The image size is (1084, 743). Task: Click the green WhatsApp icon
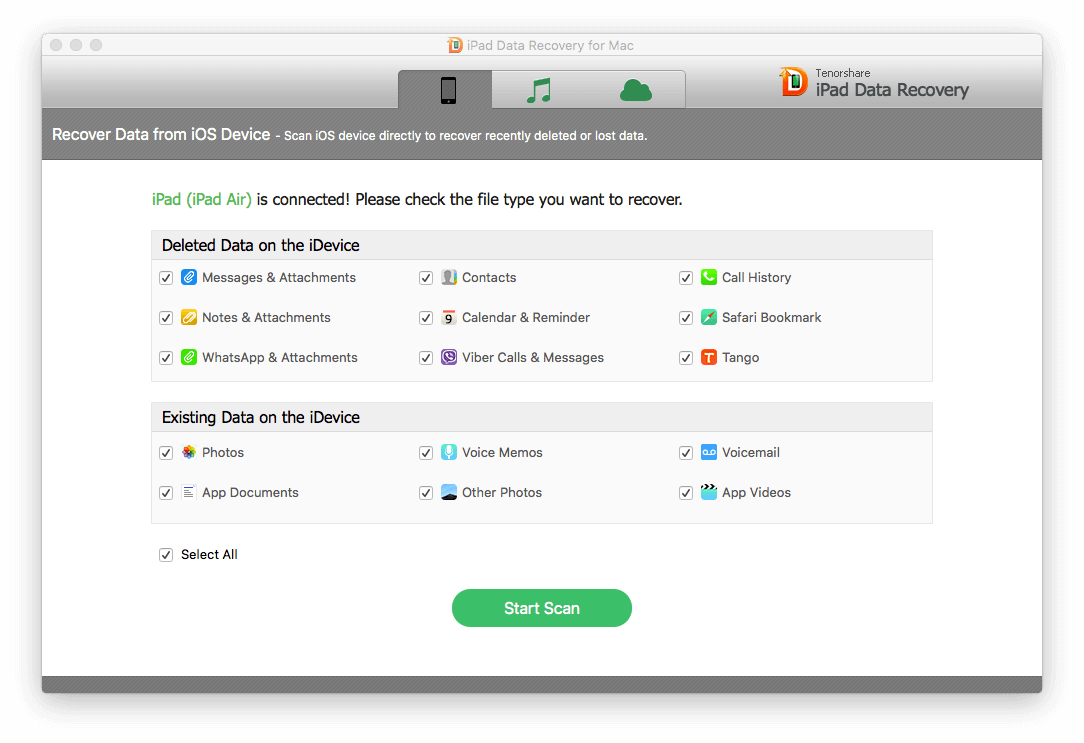point(189,357)
